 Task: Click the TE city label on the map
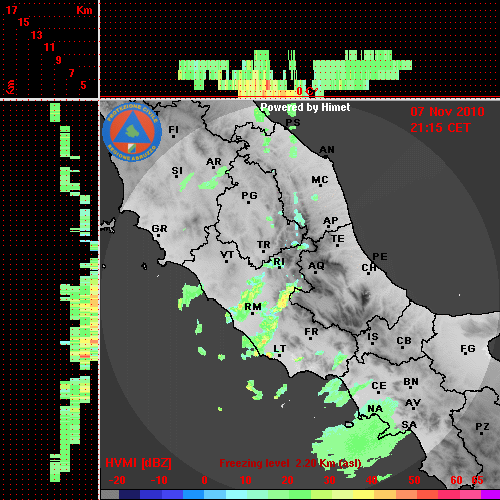[338, 239]
